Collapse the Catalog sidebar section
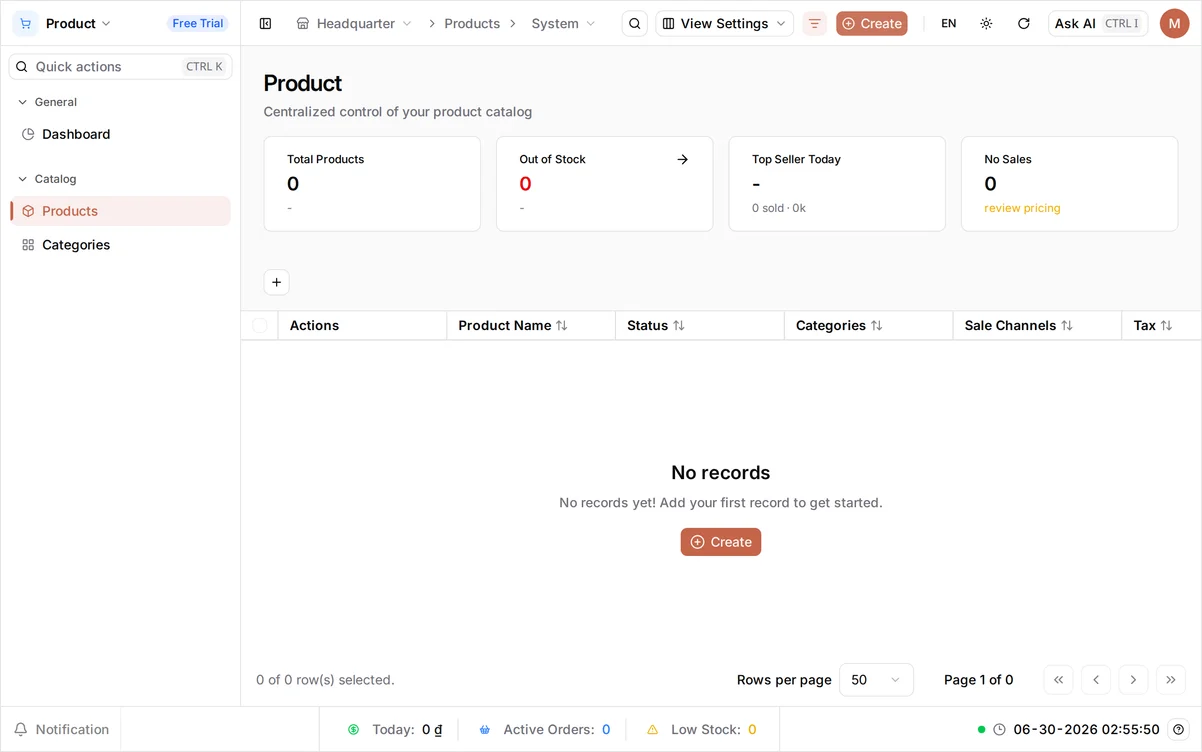This screenshot has width=1202, height=752. point(48,179)
